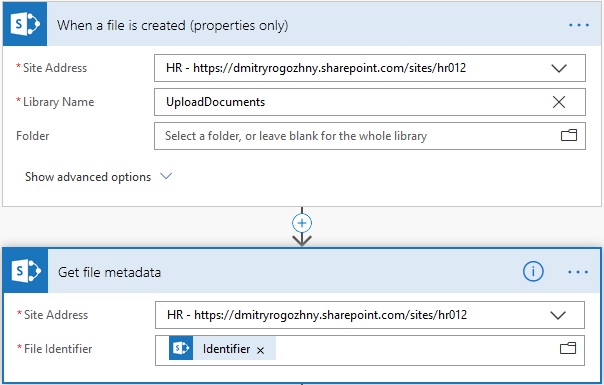The width and height of the screenshot is (604, 385).
Task: Click into the Folder input field
Action: [370, 136]
